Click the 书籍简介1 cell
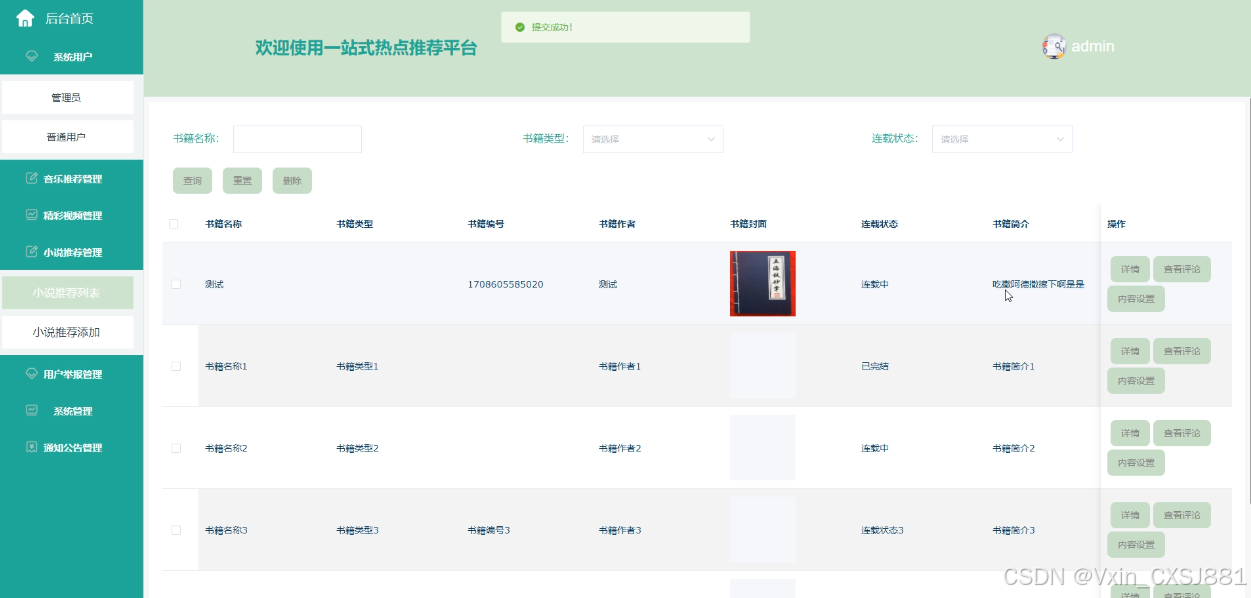Viewport: 1251px width, 598px height. (1014, 366)
